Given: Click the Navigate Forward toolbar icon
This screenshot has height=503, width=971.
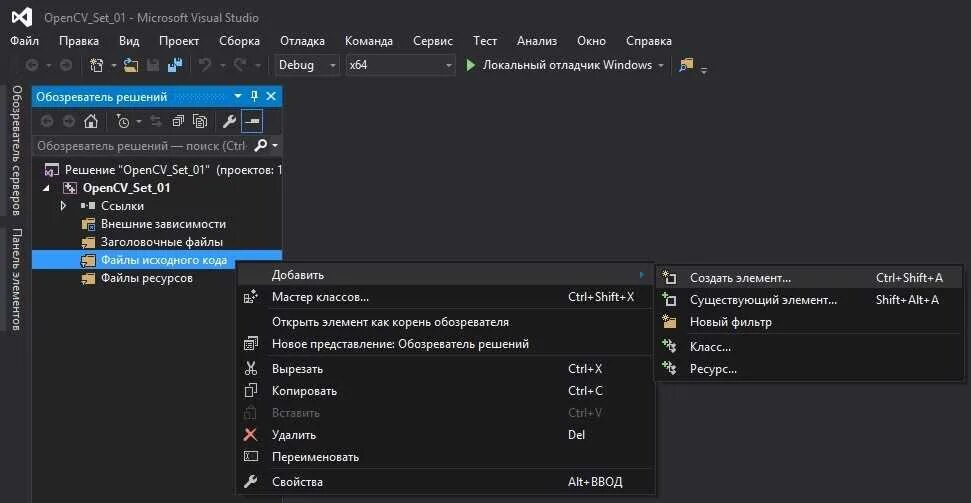Looking at the screenshot, I should [66, 65].
